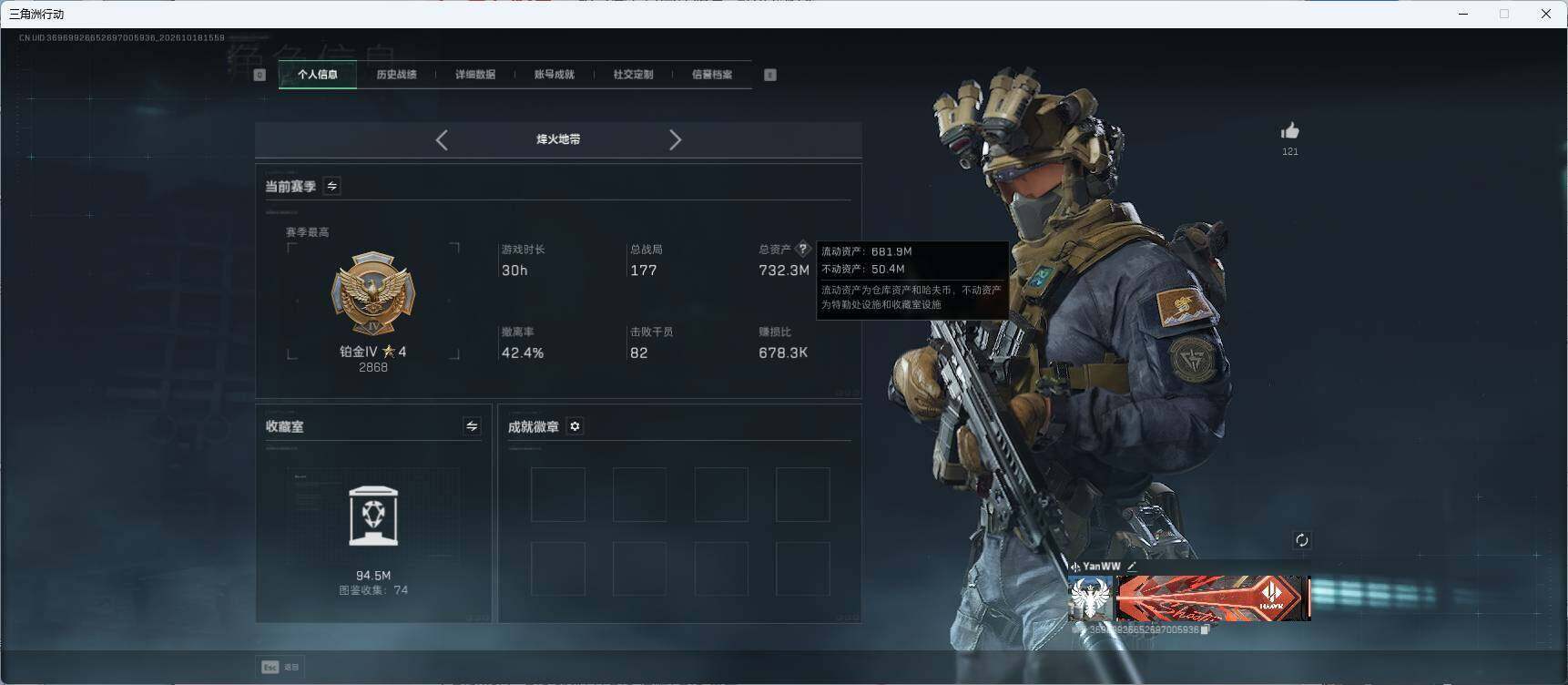The height and width of the screenshot is (685, 1568).
Task: Click the 铂金IV rank badge
Action: pyautogui.click(x=372, y=294)
